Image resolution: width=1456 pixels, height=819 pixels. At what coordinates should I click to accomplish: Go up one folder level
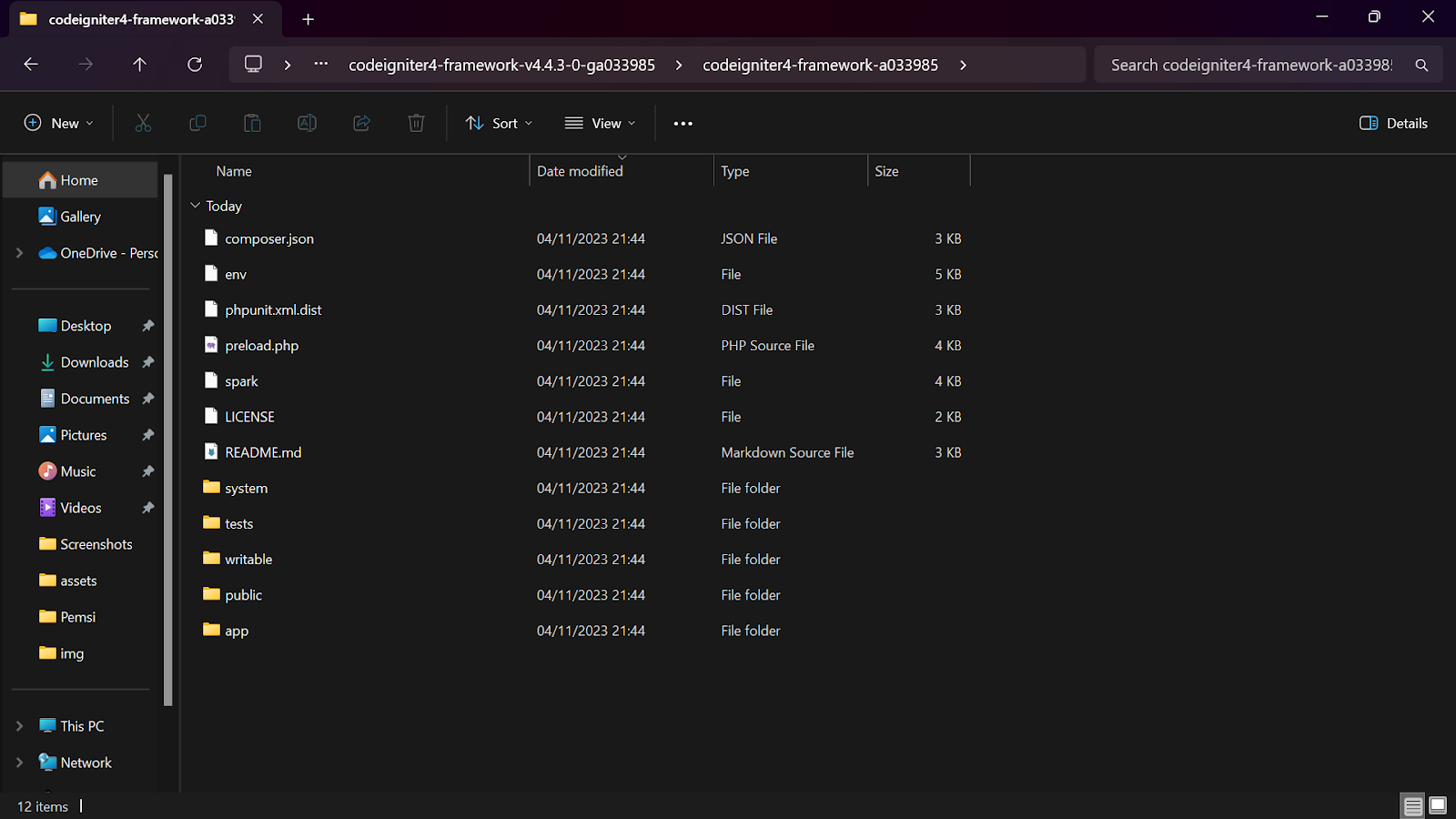pos(139,65)
